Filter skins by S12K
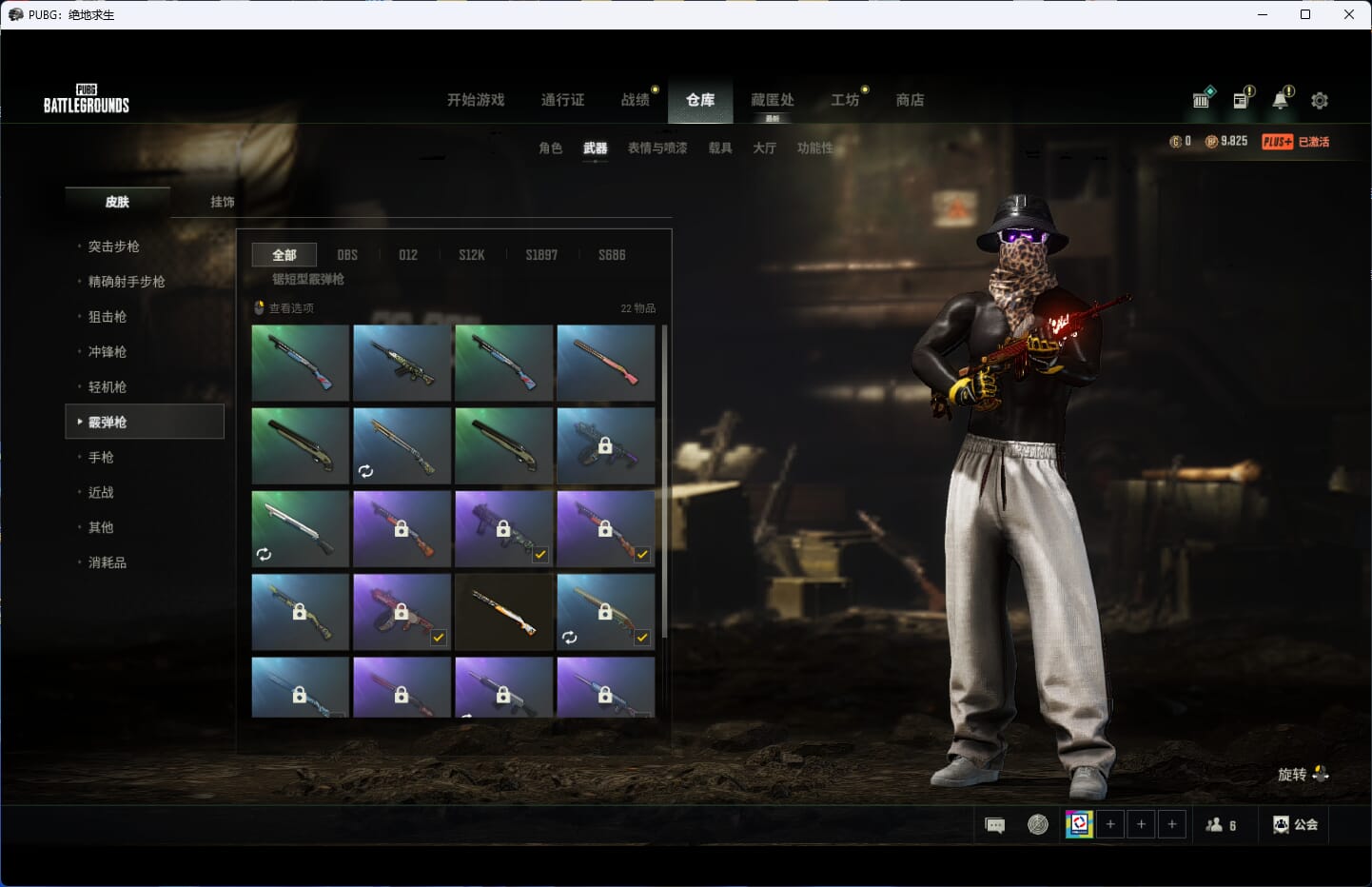Screen dimensions: 1372x887 (472, 255)
